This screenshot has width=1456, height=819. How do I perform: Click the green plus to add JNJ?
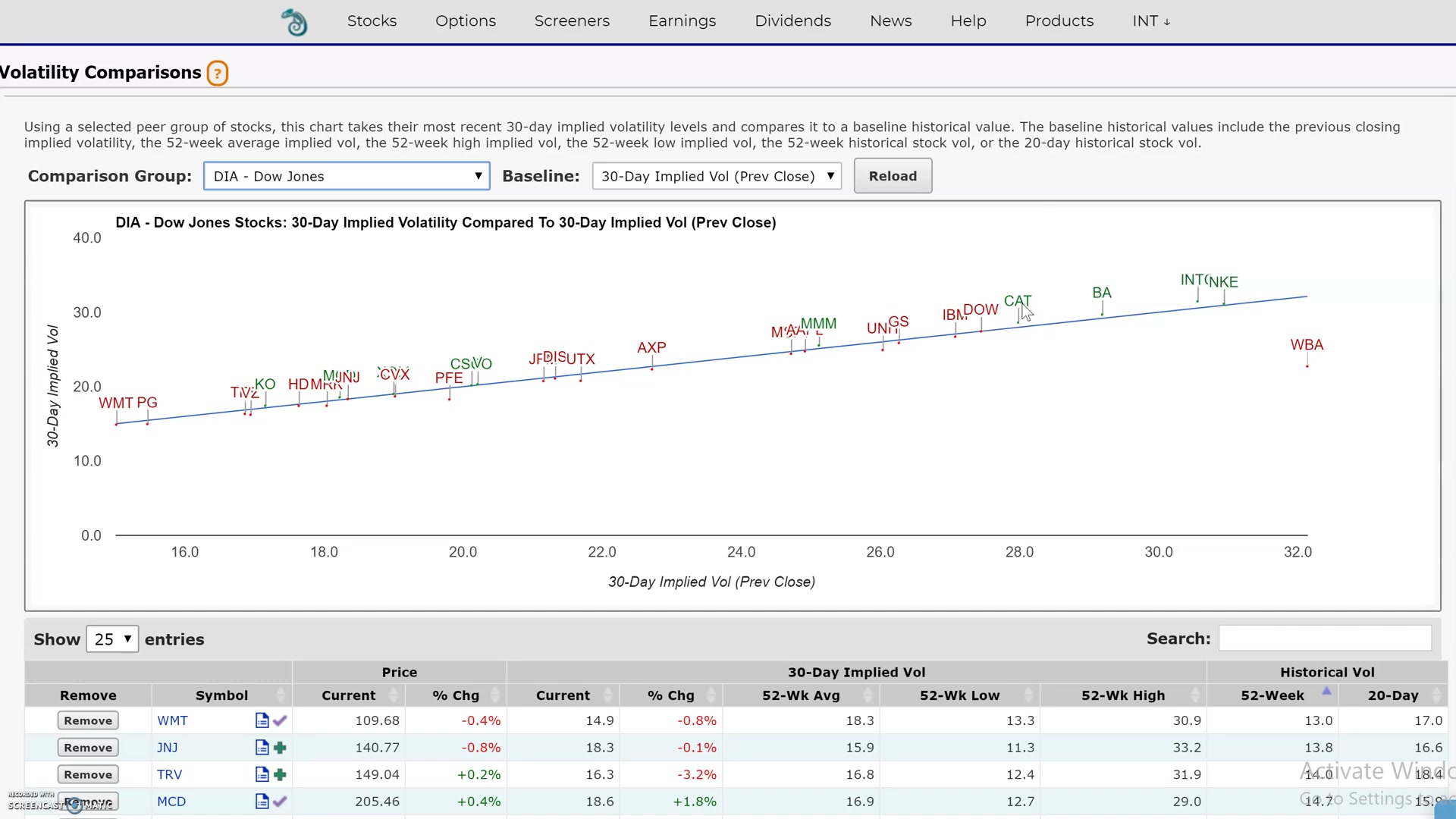(280, 747)
